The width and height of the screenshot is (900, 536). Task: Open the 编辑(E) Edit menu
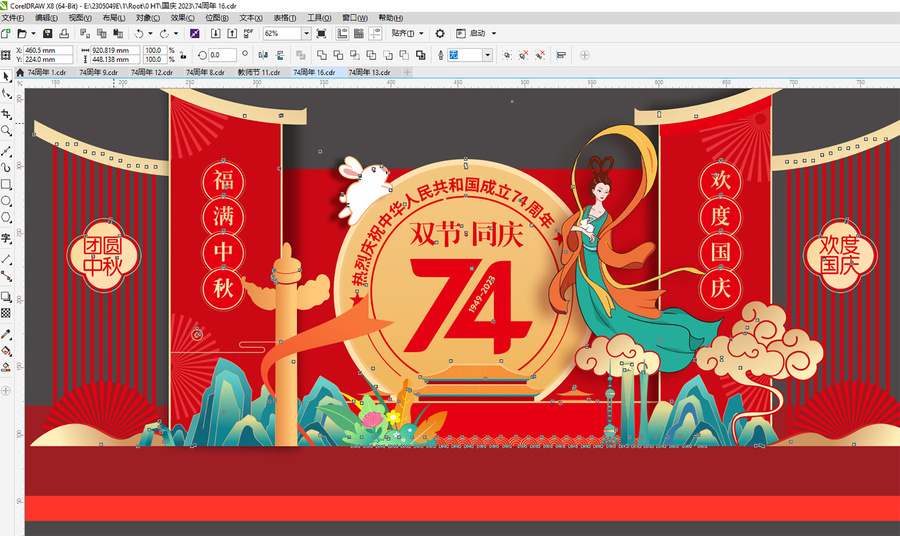46,18
